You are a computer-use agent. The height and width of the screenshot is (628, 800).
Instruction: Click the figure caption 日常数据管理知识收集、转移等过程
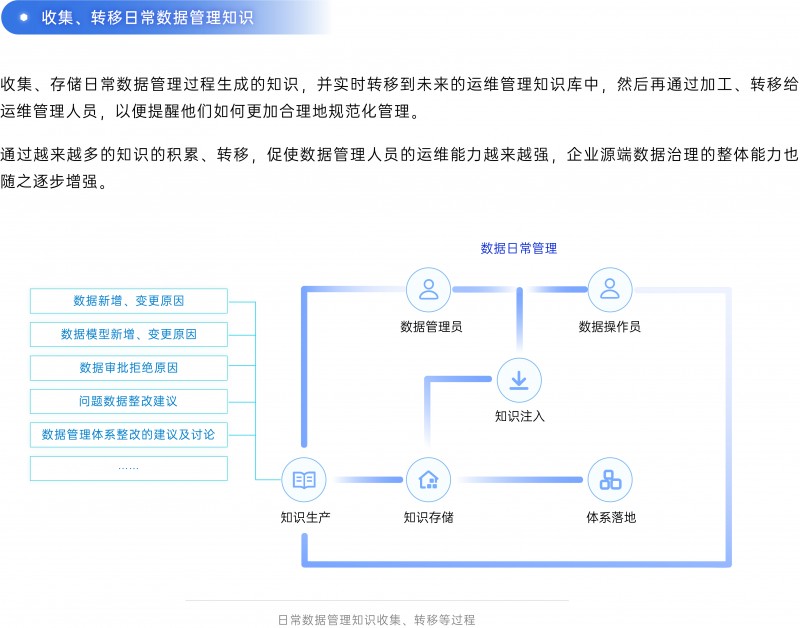[x=376, y=619]
